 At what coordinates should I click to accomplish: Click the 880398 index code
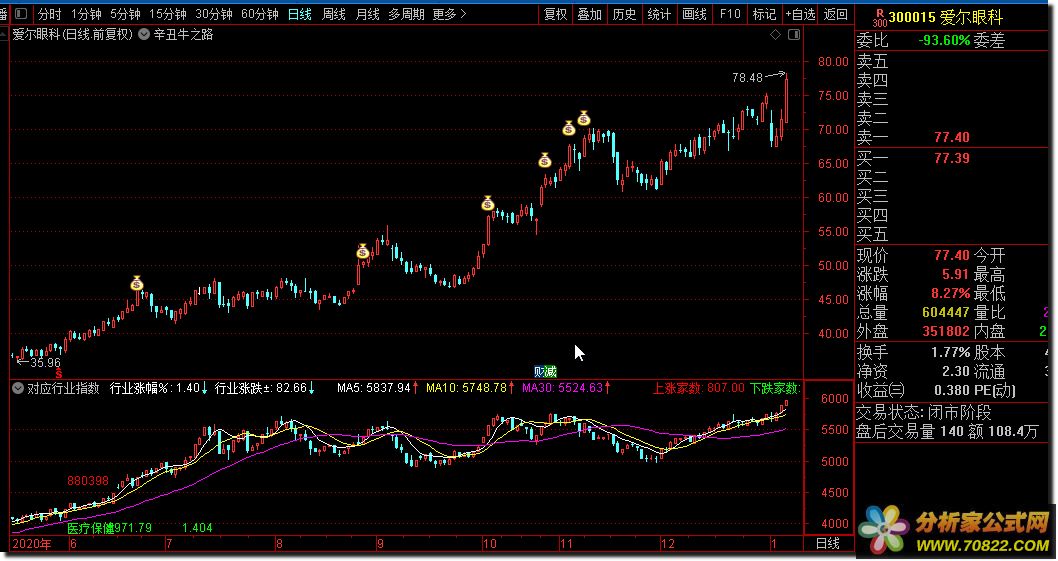[88, 481]
